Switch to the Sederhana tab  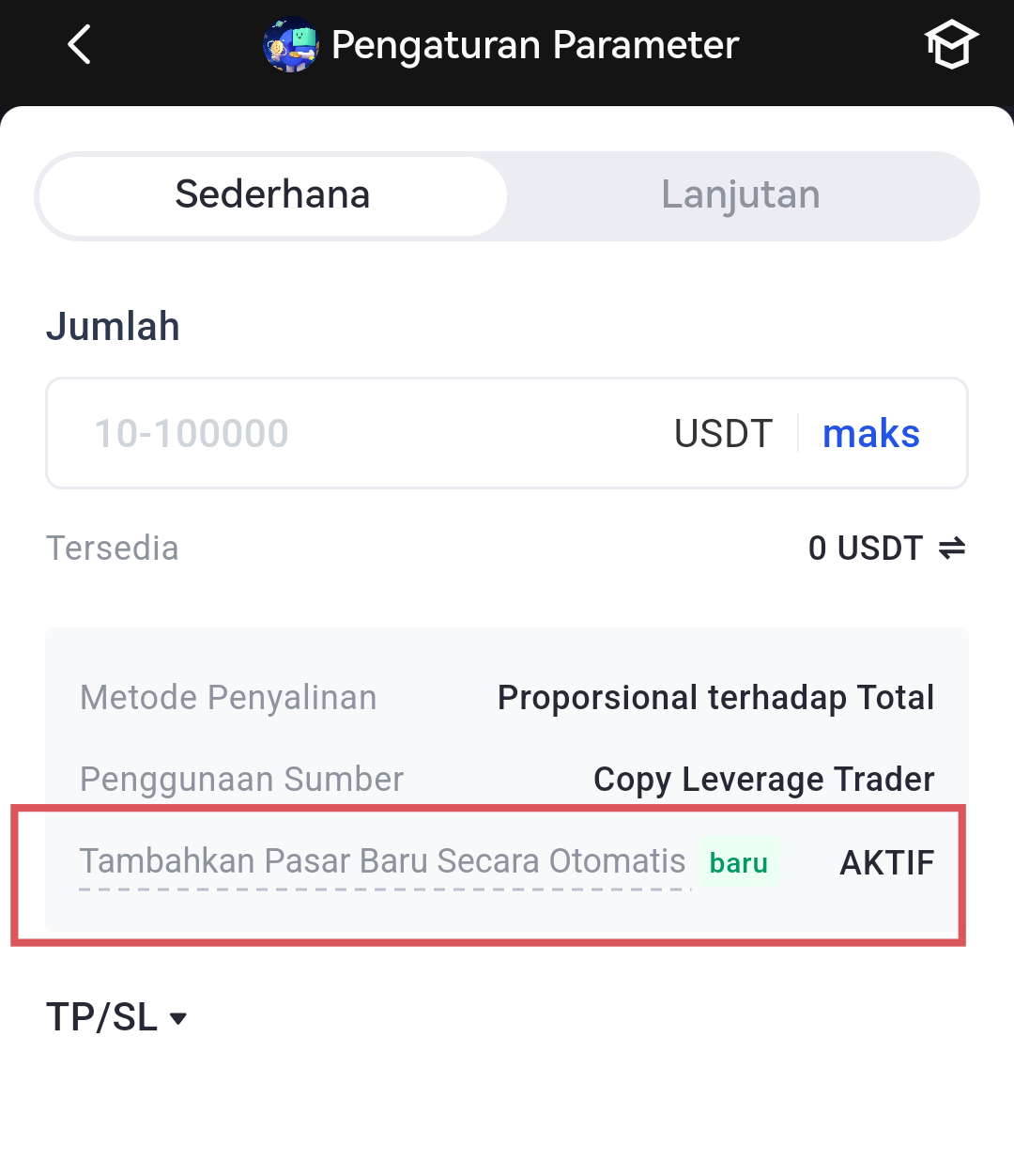tap(273, 195)
